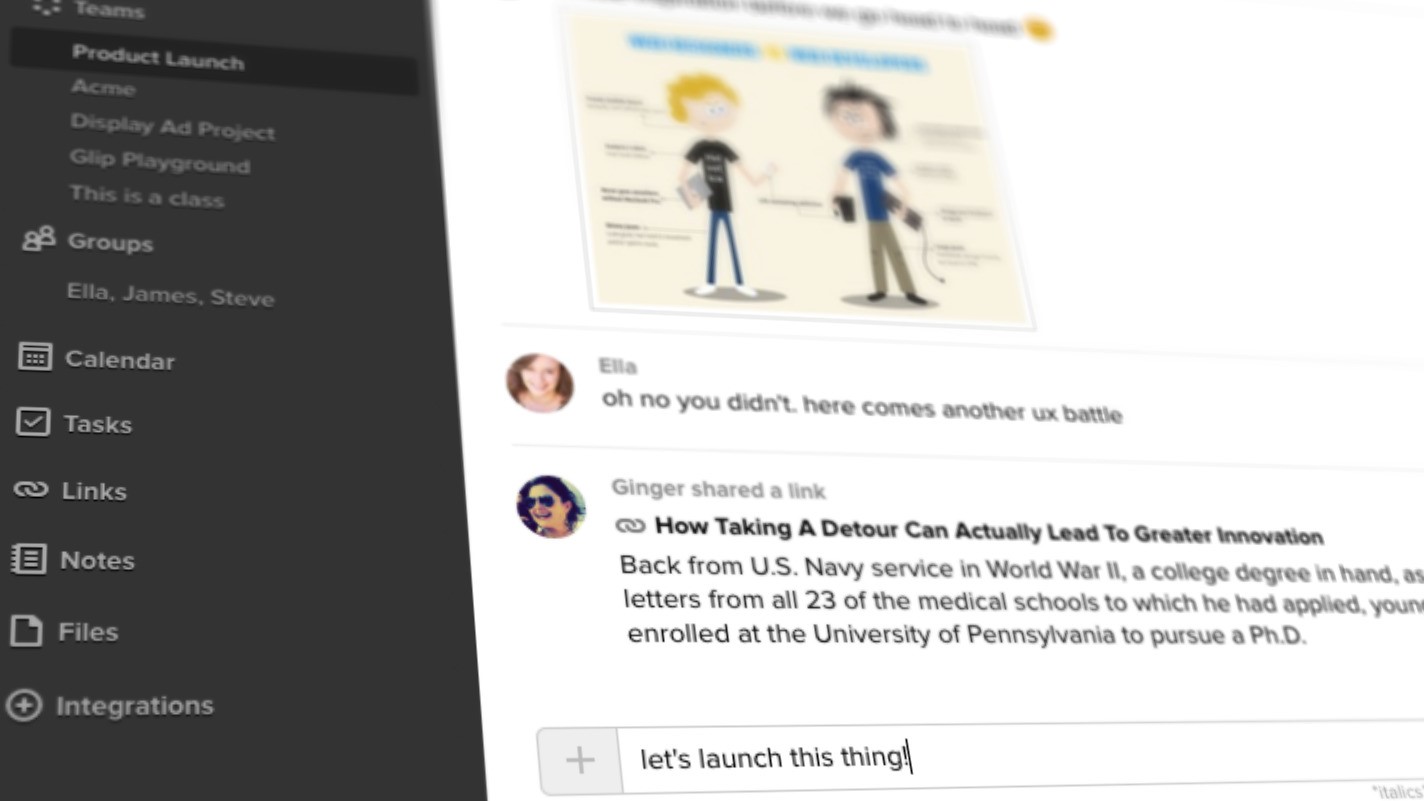1424x801 pixels.
Task: Click the Tasks checkmark icon
Action: click(33, 422)
